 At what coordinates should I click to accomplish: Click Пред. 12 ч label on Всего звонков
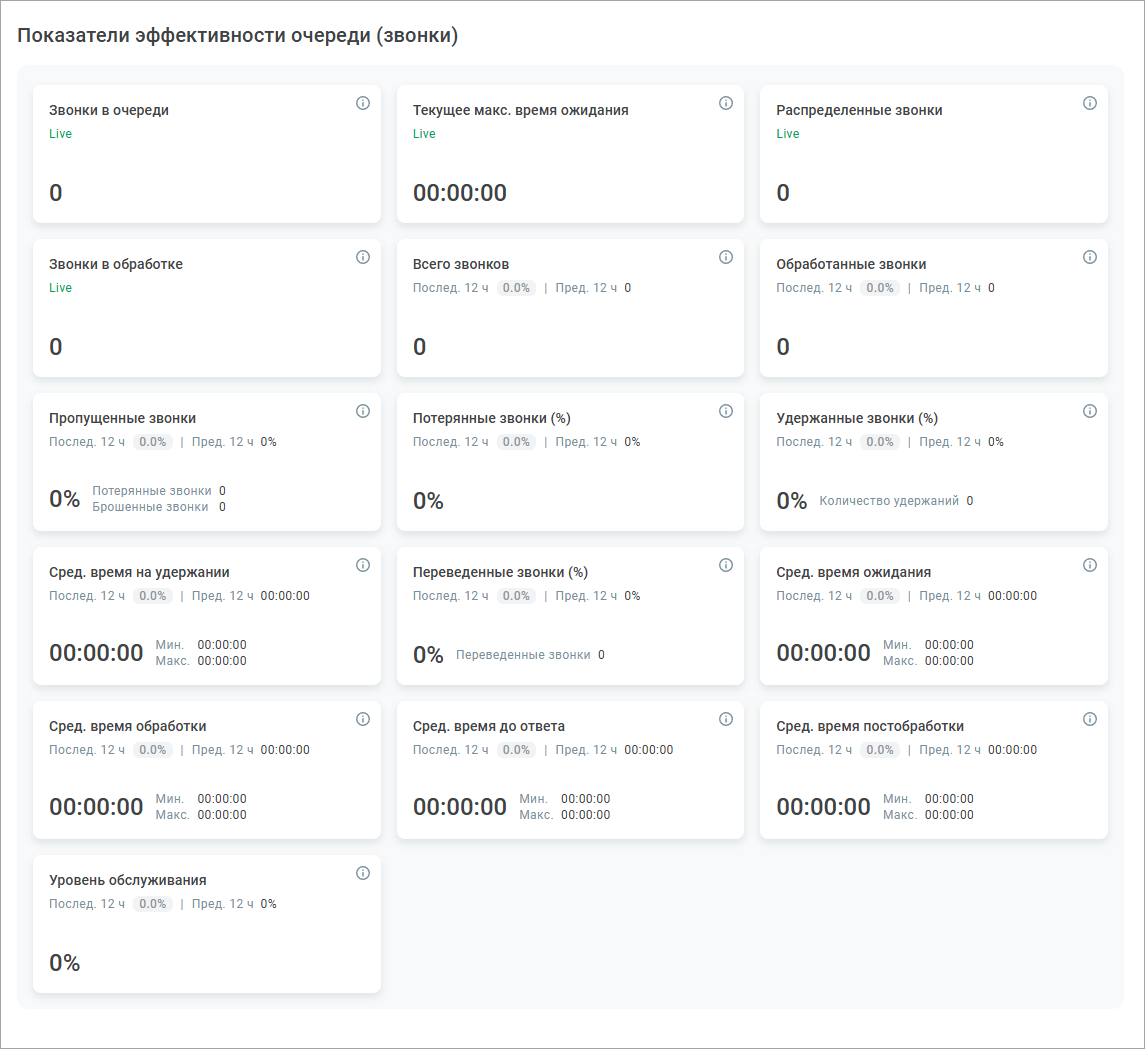click(x=586, y=288)
